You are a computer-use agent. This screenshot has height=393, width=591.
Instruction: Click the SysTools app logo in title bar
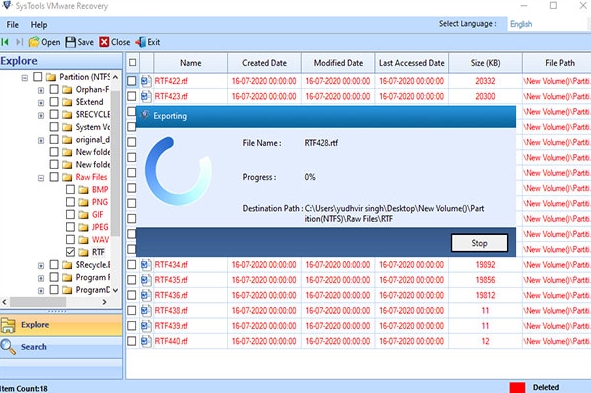[7, 6]
